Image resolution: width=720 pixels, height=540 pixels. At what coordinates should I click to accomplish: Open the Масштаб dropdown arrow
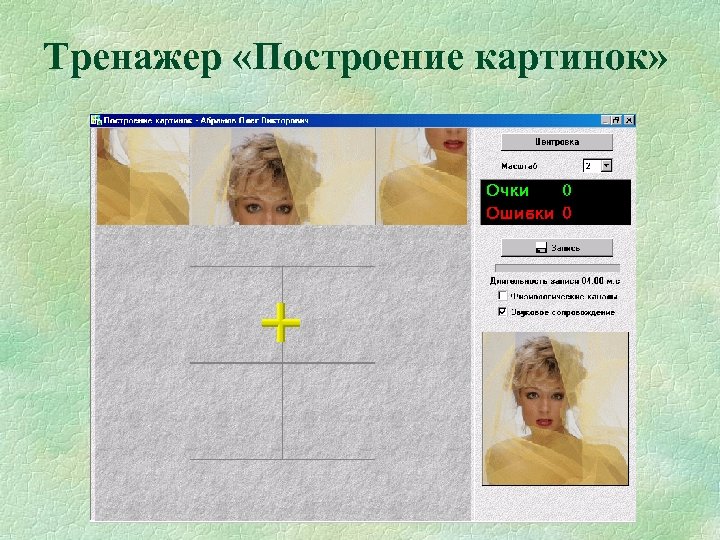pos(607,166)
